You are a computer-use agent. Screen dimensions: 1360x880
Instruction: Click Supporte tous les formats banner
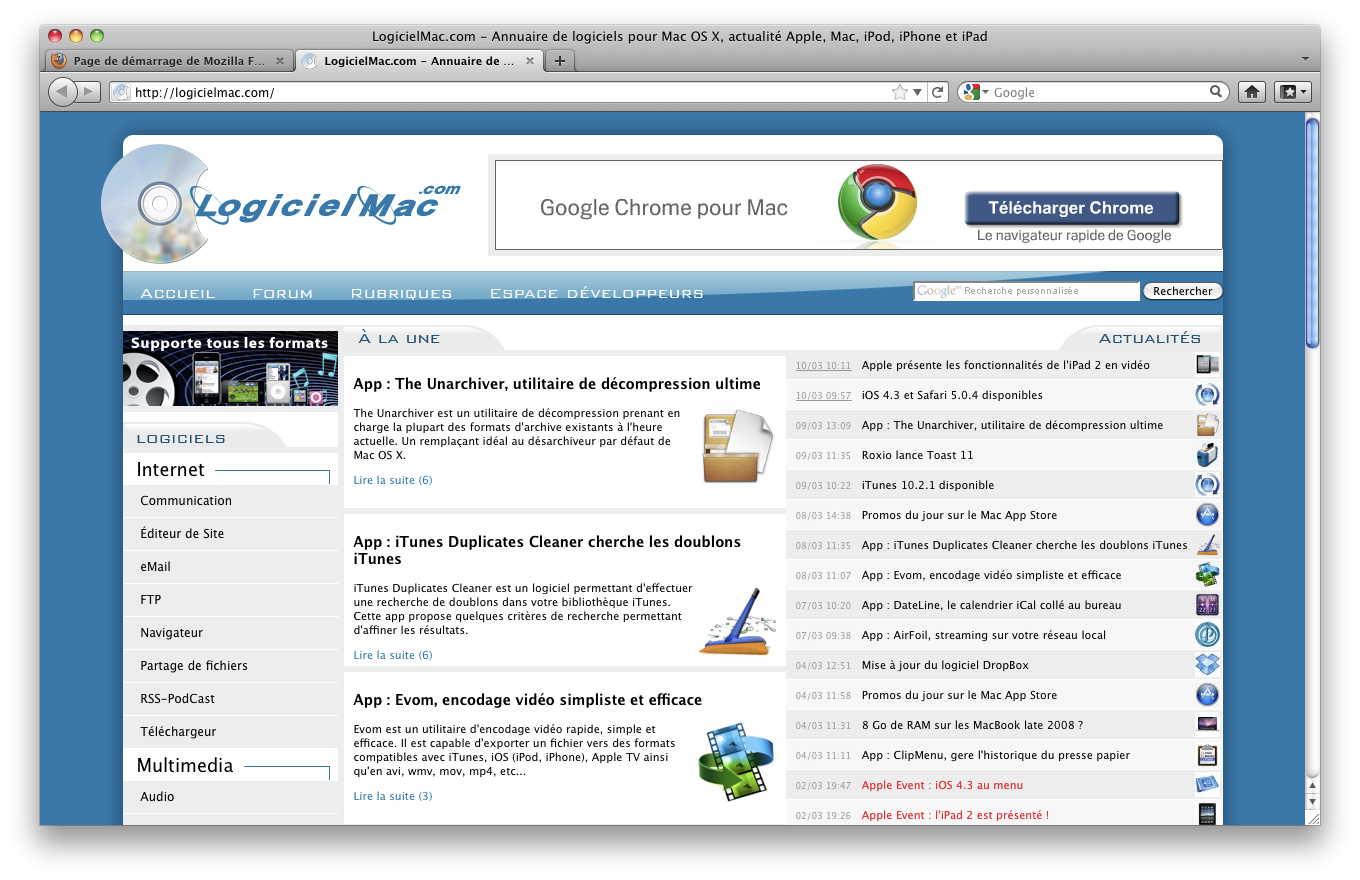tap(231, 368)
